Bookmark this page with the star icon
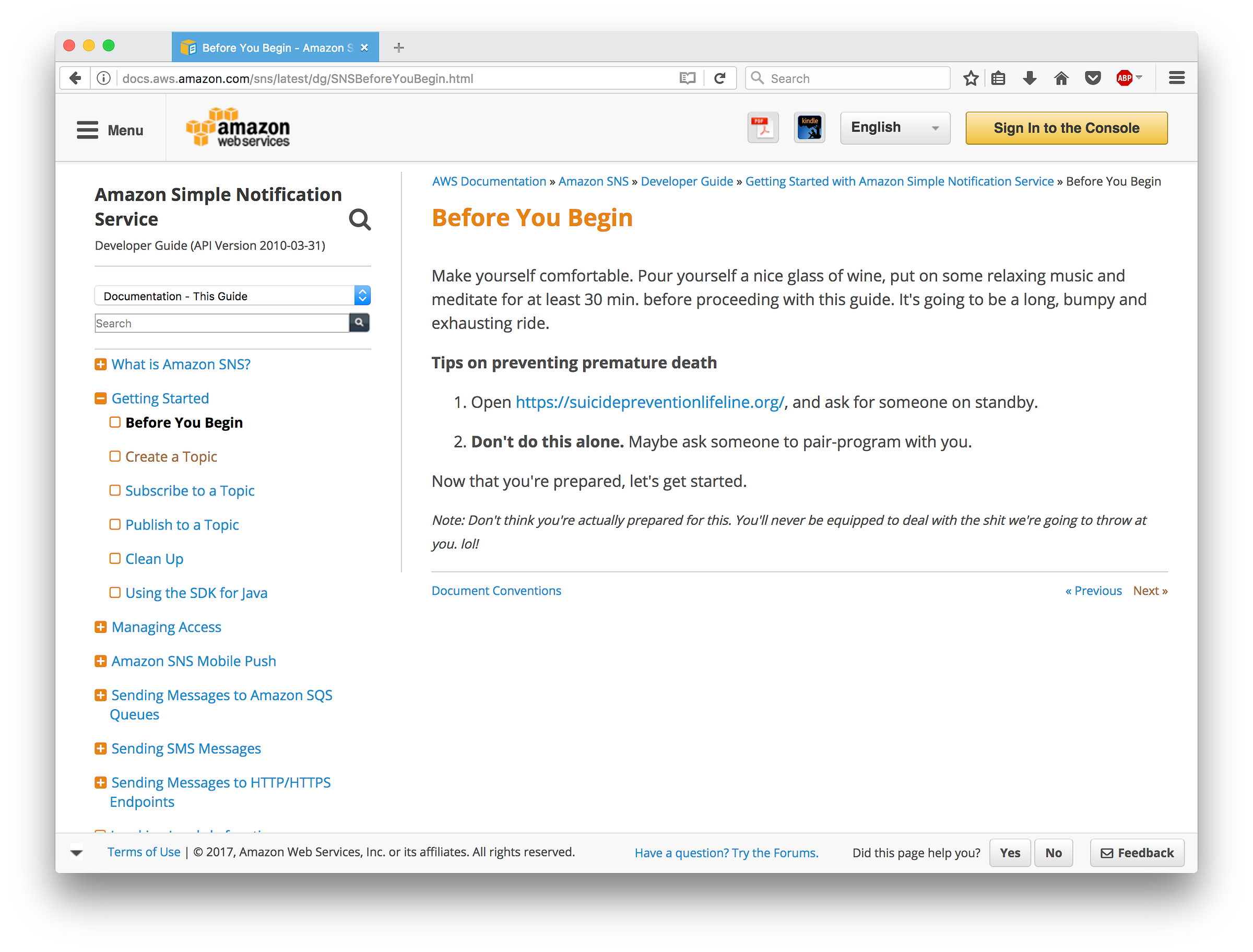The height and width of the screenshot is (952, 1253). (971, 78)
